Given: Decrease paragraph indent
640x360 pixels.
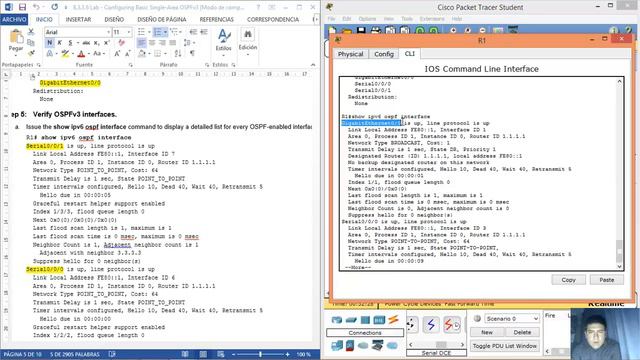Looking at the screenshot, I should click(x=193, y=32).
